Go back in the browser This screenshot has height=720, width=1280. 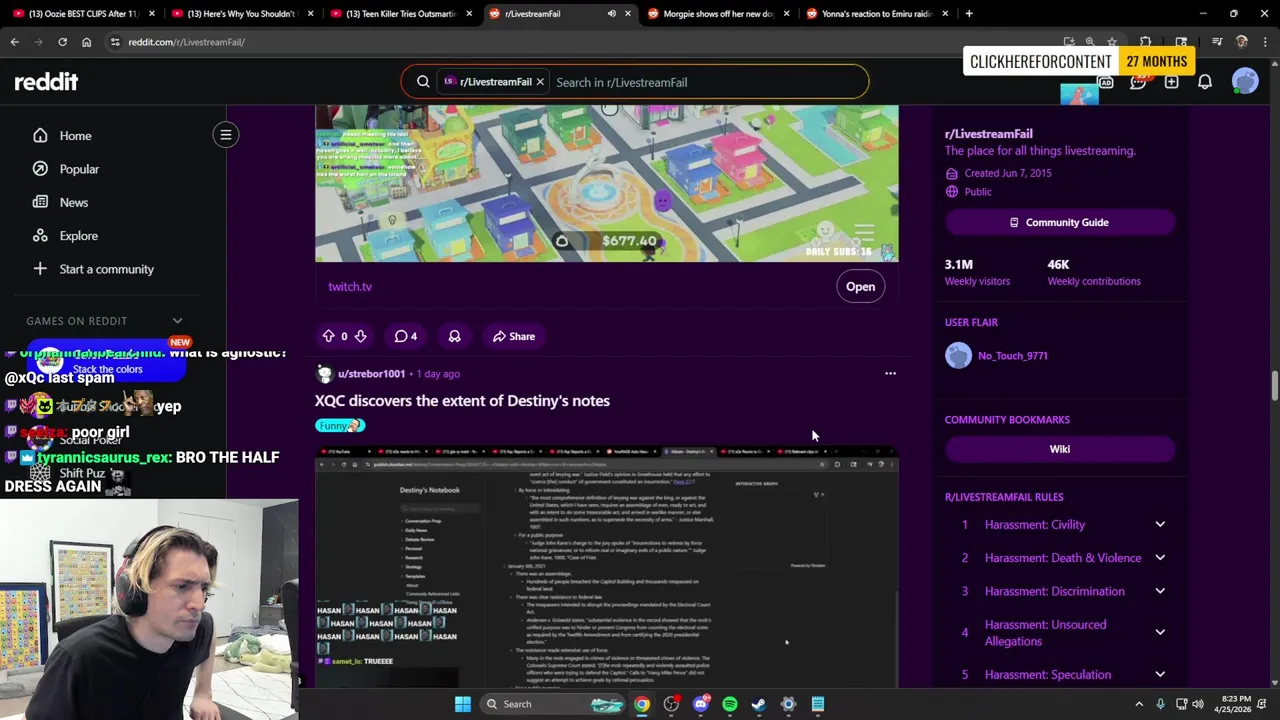pyautogui.click(x=14, y=42)
